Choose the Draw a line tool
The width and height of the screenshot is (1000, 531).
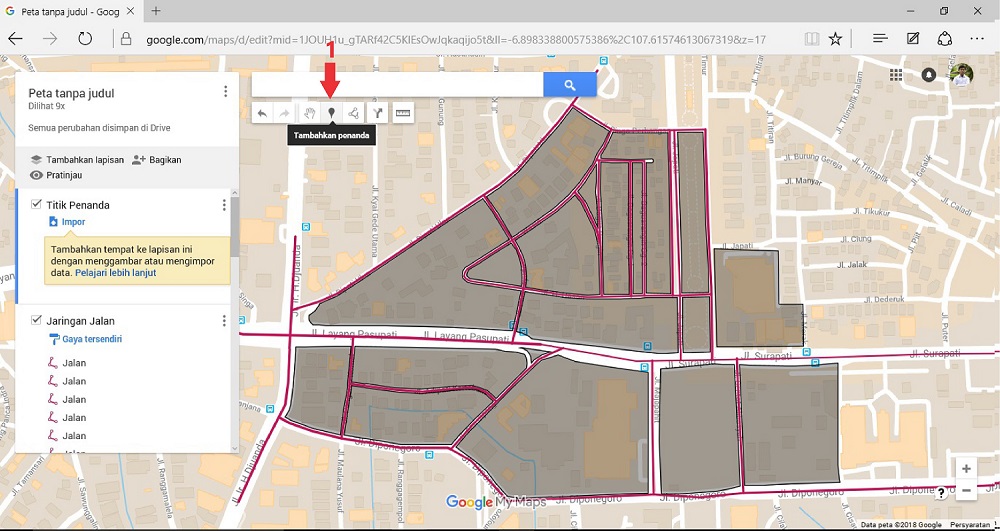click(353, 113)
